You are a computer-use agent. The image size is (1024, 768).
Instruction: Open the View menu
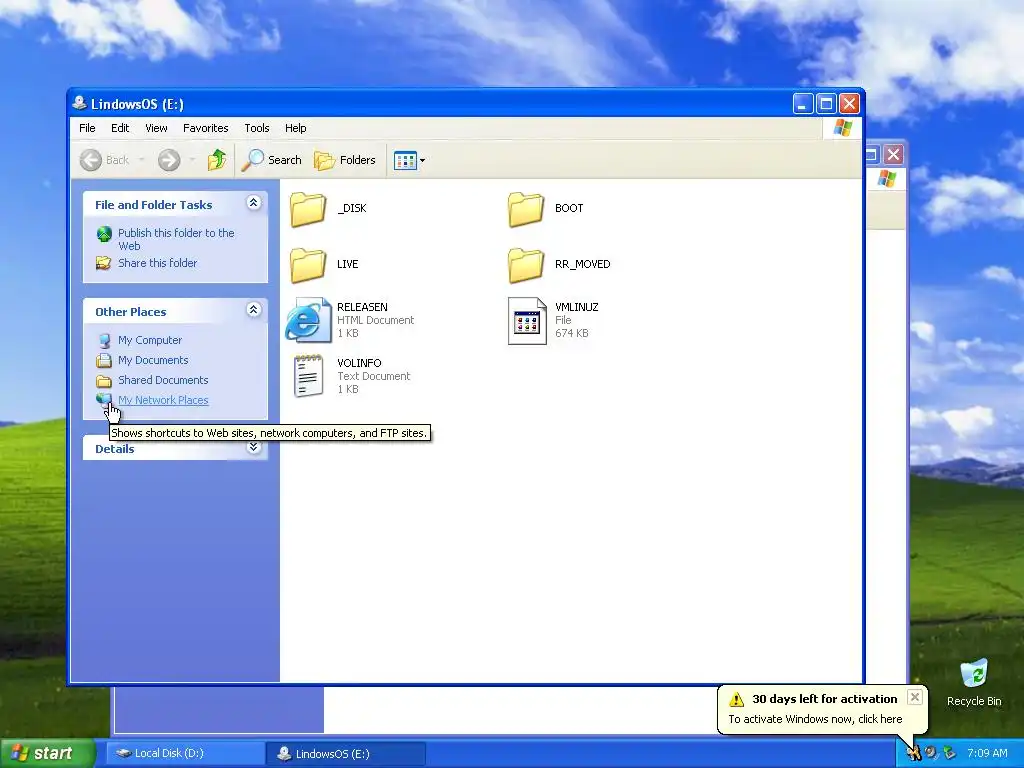[156, 128]
